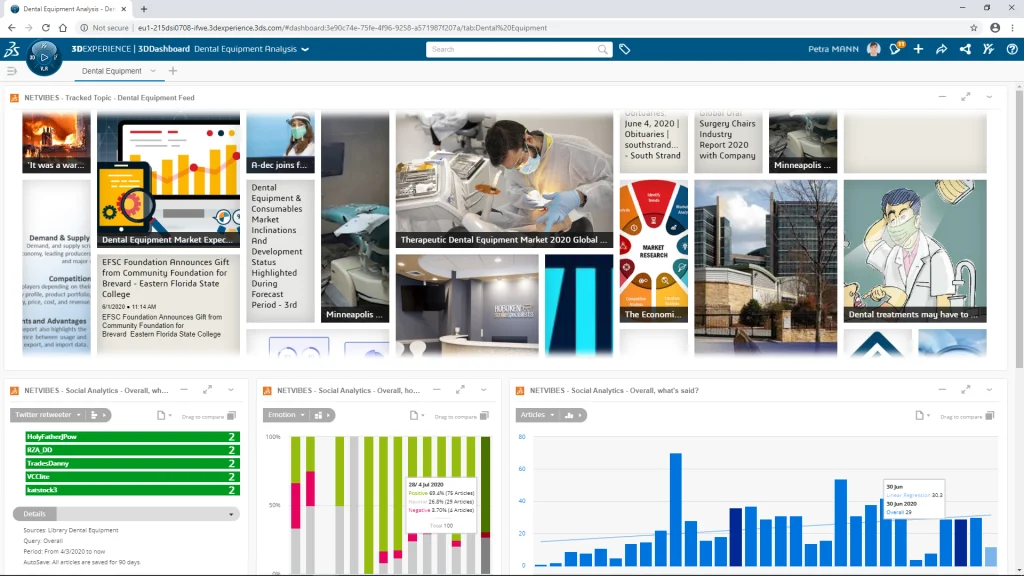Open Emotion metric dropdown
The image size is (1024, 576).
click(286, 415)
